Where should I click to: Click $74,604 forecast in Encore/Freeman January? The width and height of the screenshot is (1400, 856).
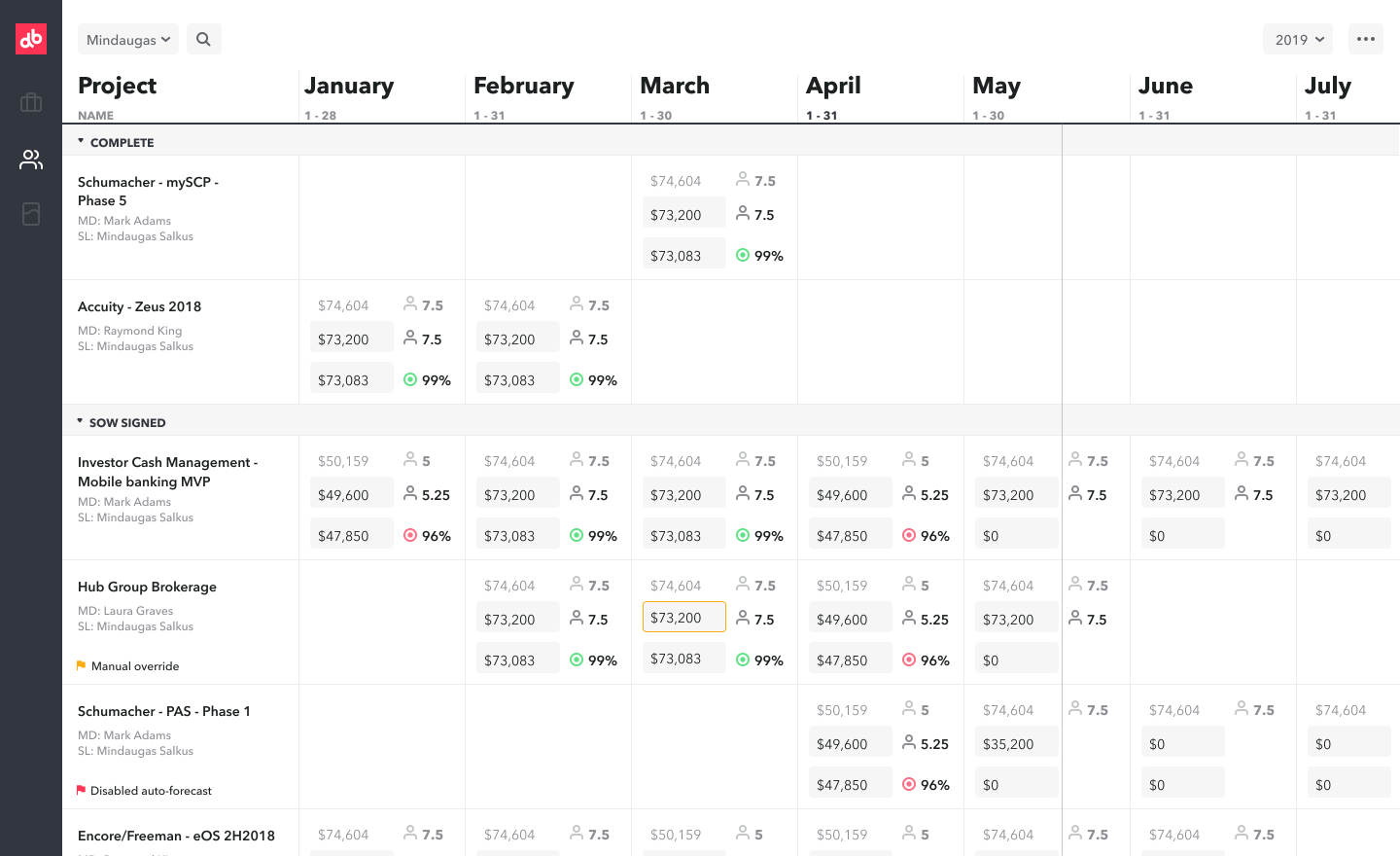(x=343, y=835)
